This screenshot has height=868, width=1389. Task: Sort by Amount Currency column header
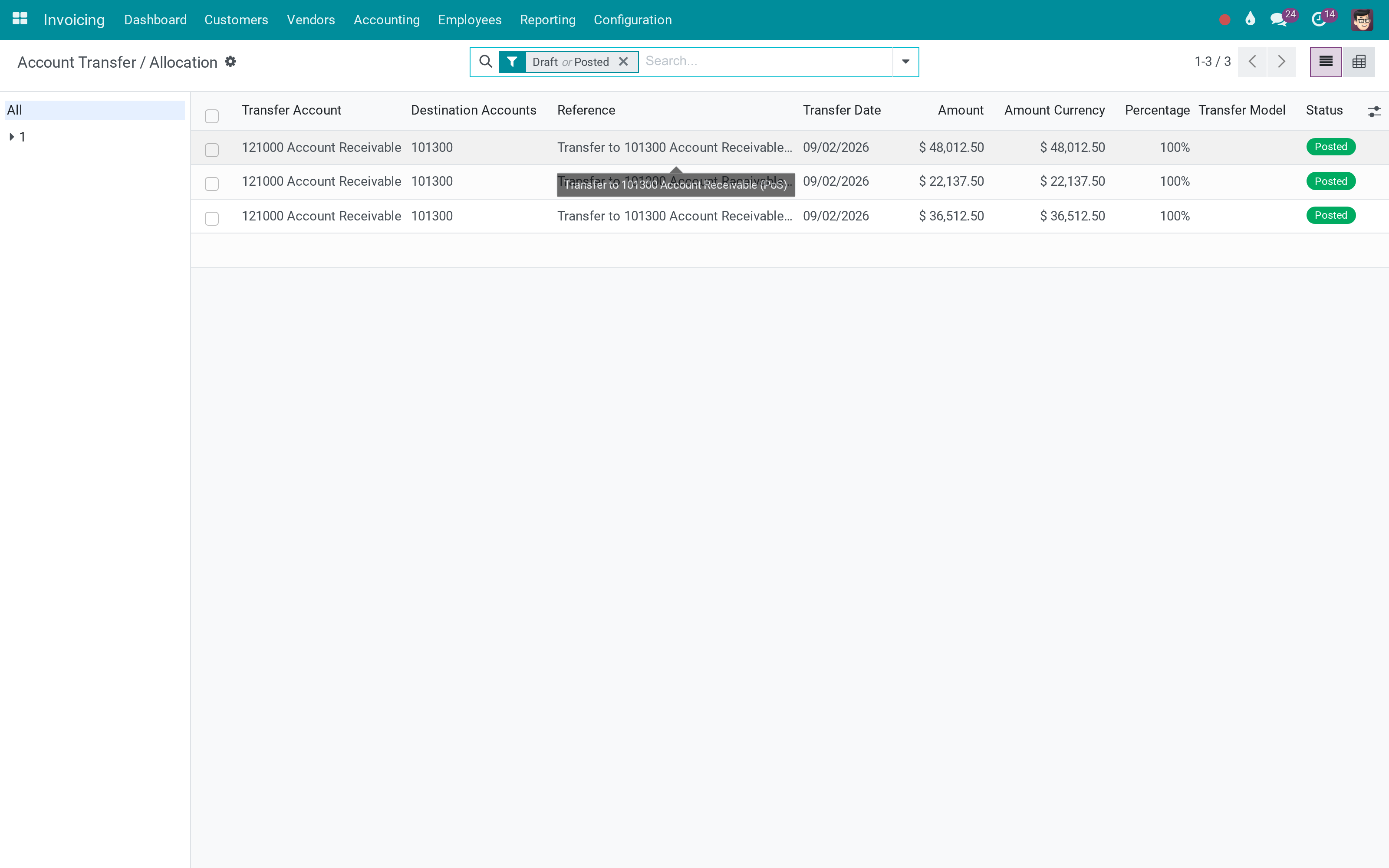(x=1054, y=110)
